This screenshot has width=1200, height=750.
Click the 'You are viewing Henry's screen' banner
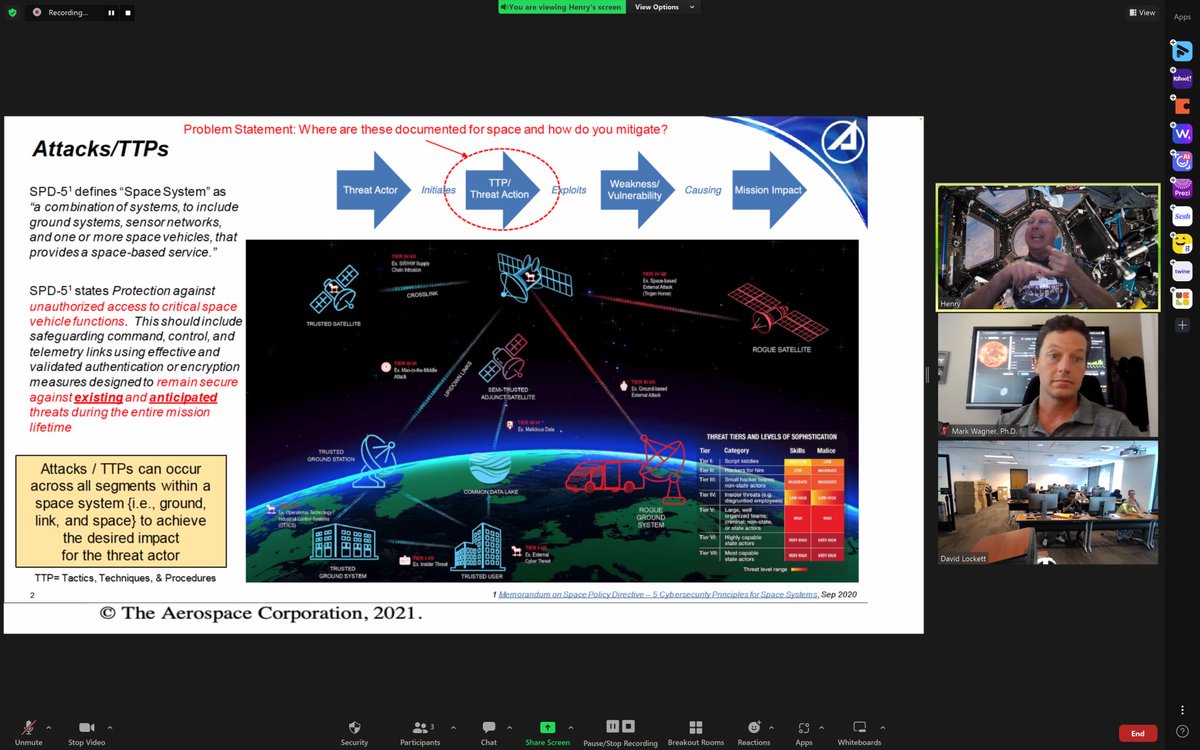(563, 7)
